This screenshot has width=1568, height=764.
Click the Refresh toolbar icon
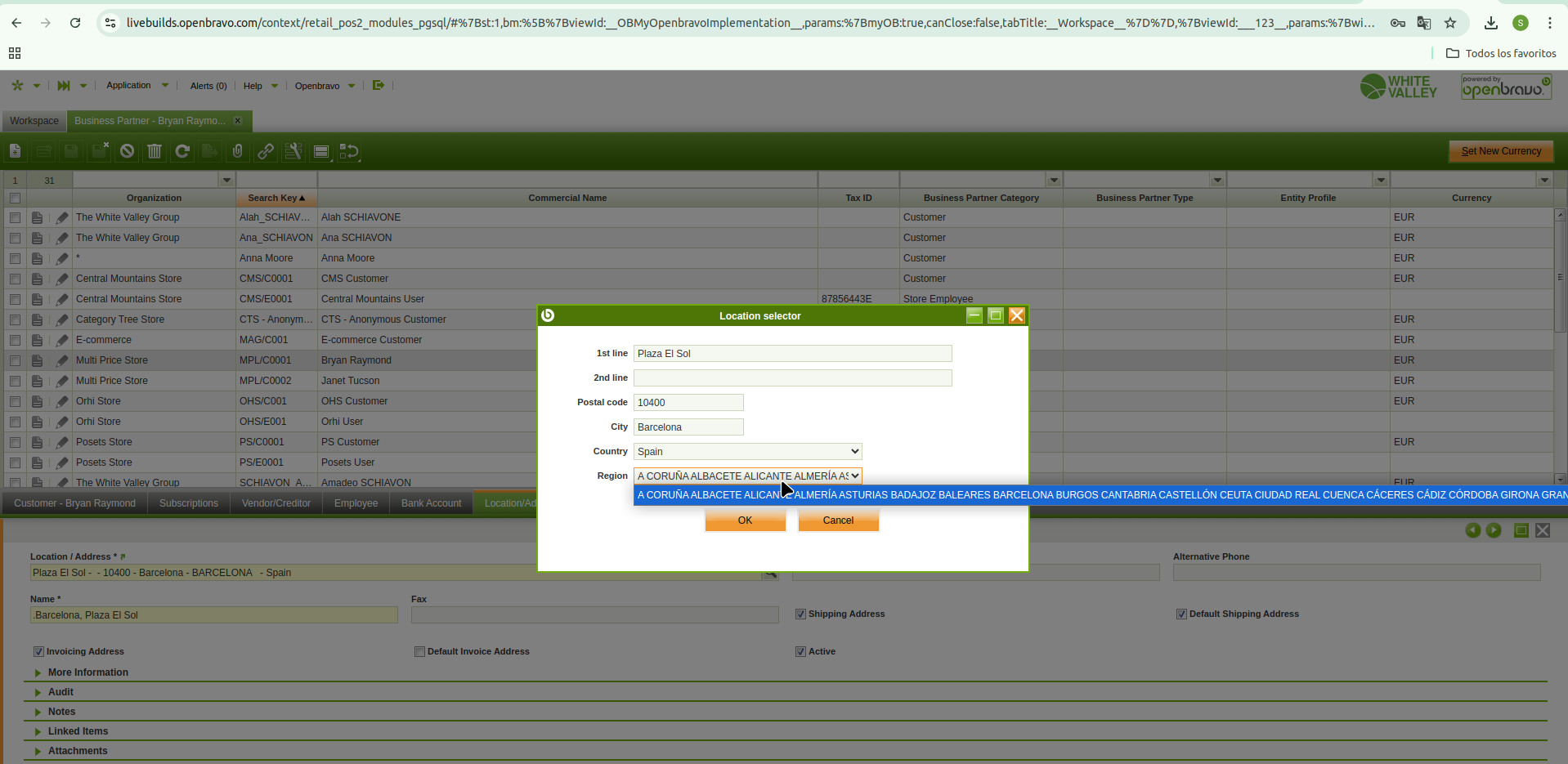click(182, 151)
